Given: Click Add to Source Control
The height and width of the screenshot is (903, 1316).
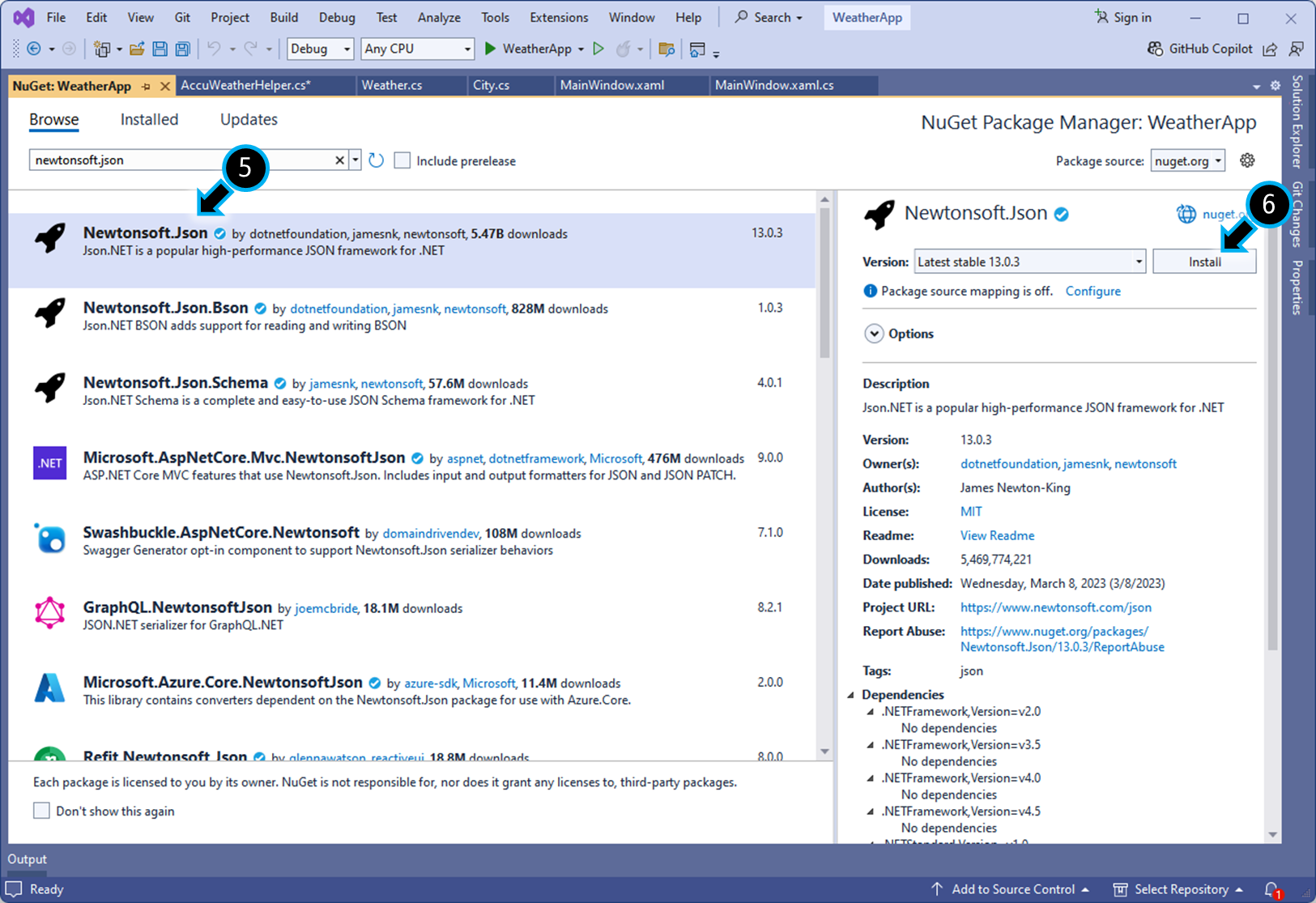Looking at the screenshot, I should tap(1010, 889).
